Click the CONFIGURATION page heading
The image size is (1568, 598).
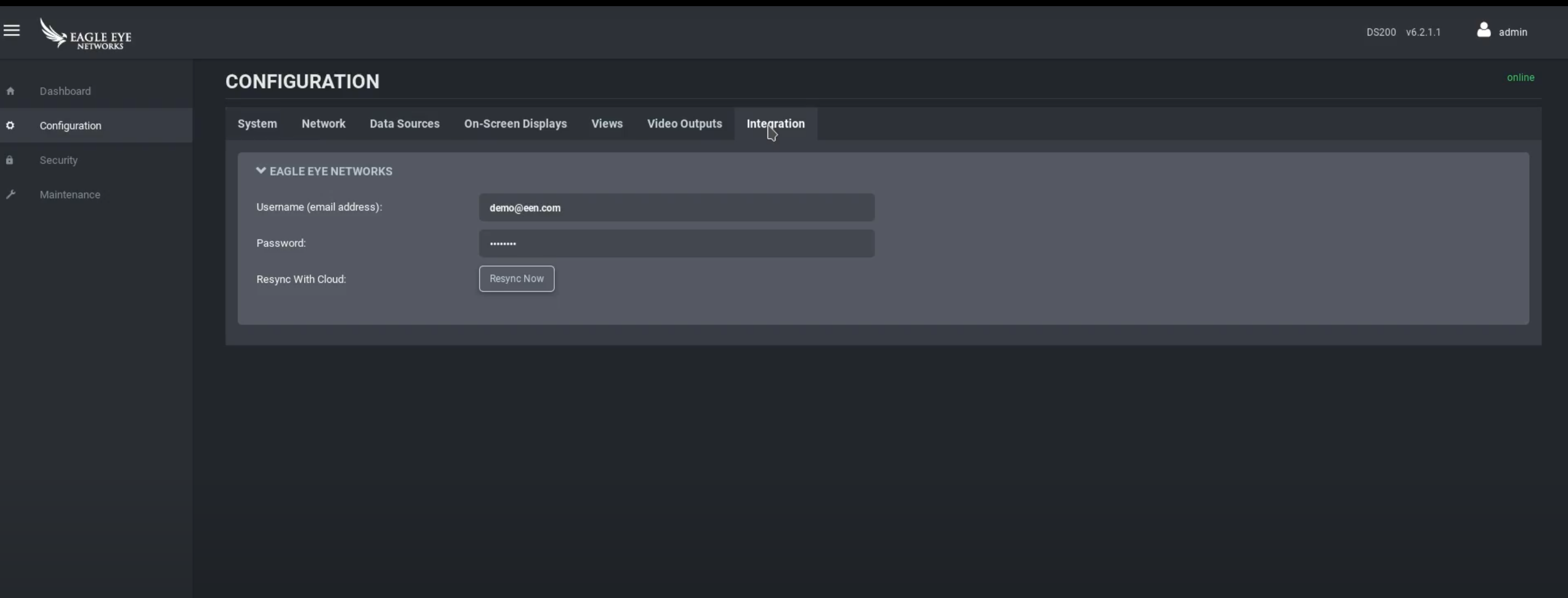[x=302, y=81]
